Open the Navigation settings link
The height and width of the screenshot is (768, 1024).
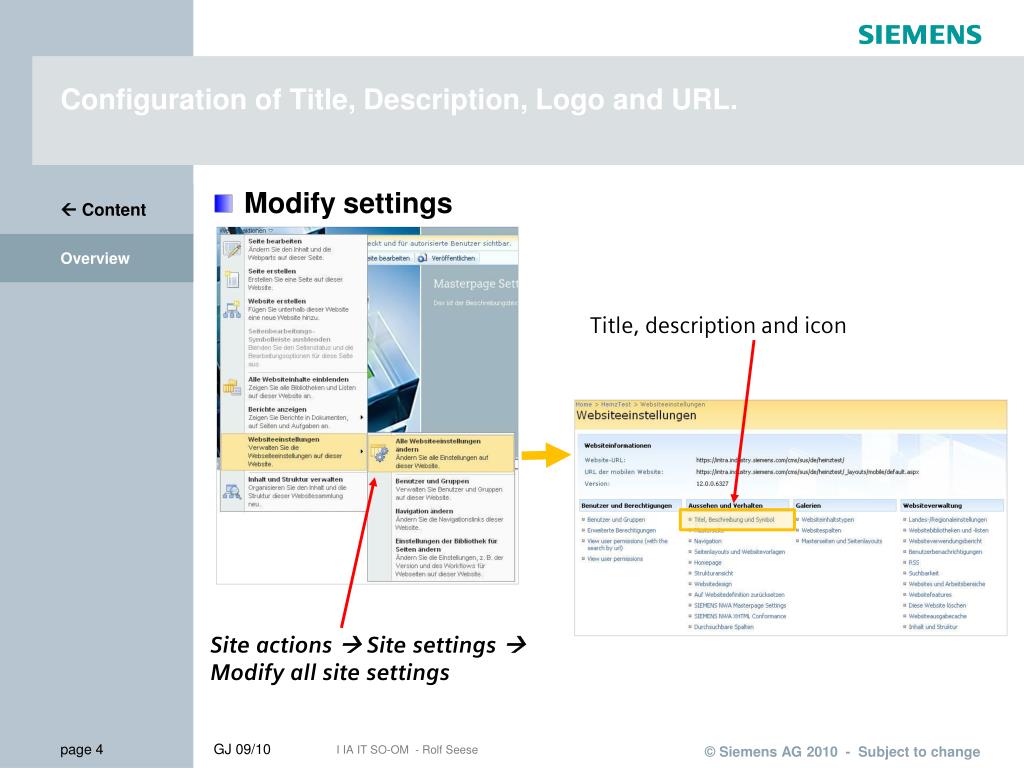707,541
